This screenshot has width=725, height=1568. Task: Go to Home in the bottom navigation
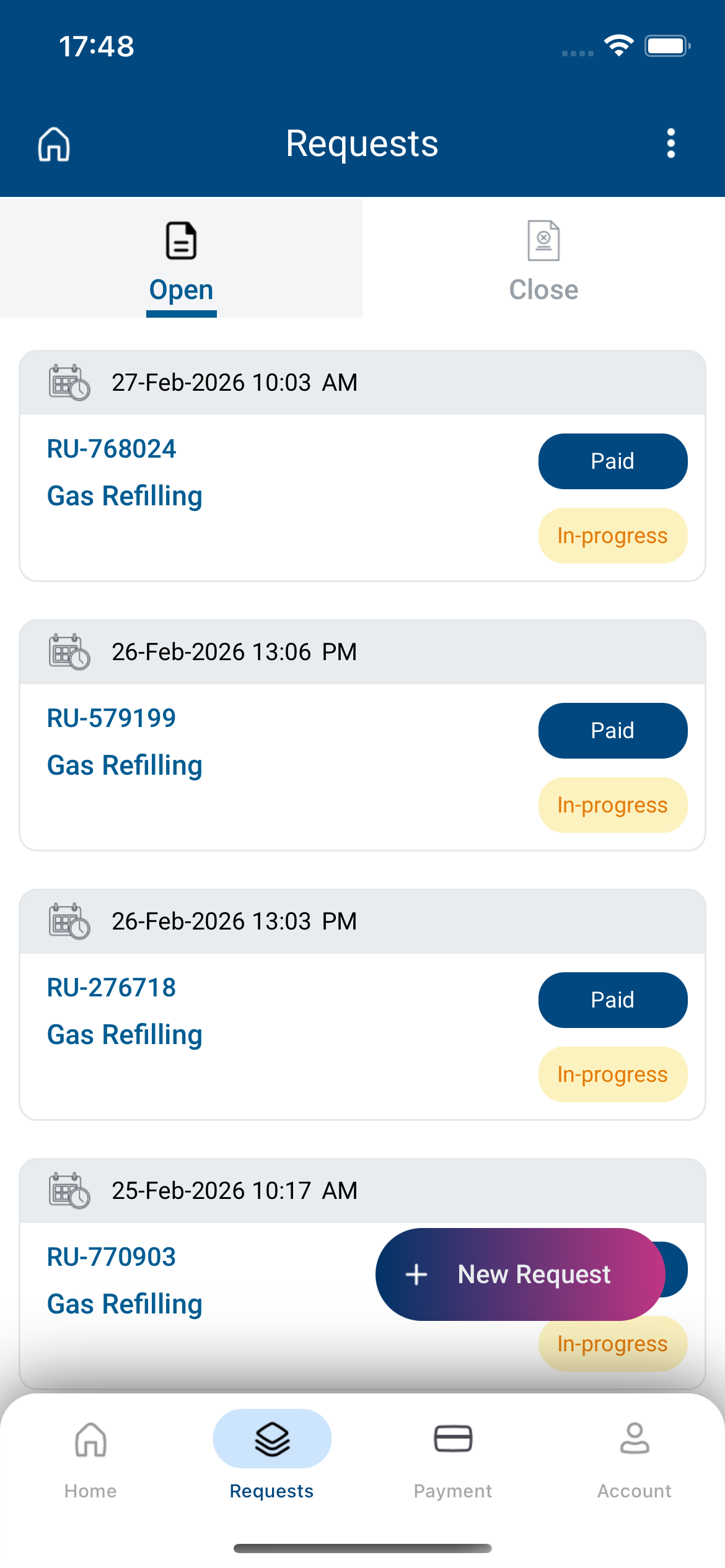tap(90, 1455)
